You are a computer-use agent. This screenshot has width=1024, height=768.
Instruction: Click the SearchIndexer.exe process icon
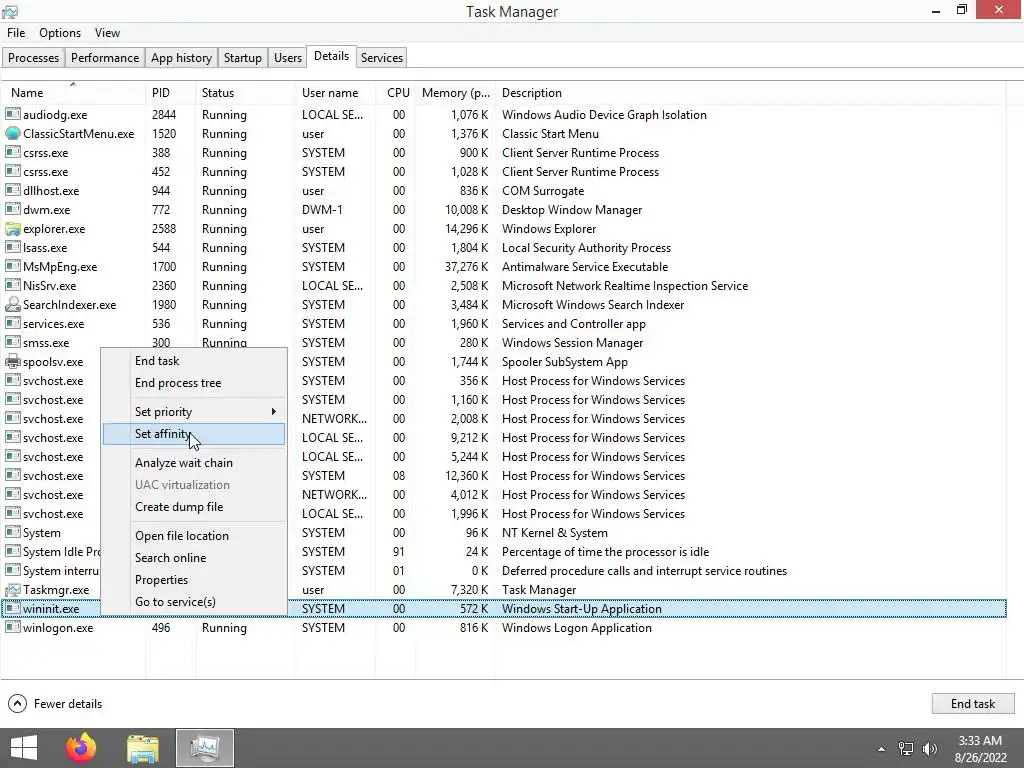pos(12,304)
